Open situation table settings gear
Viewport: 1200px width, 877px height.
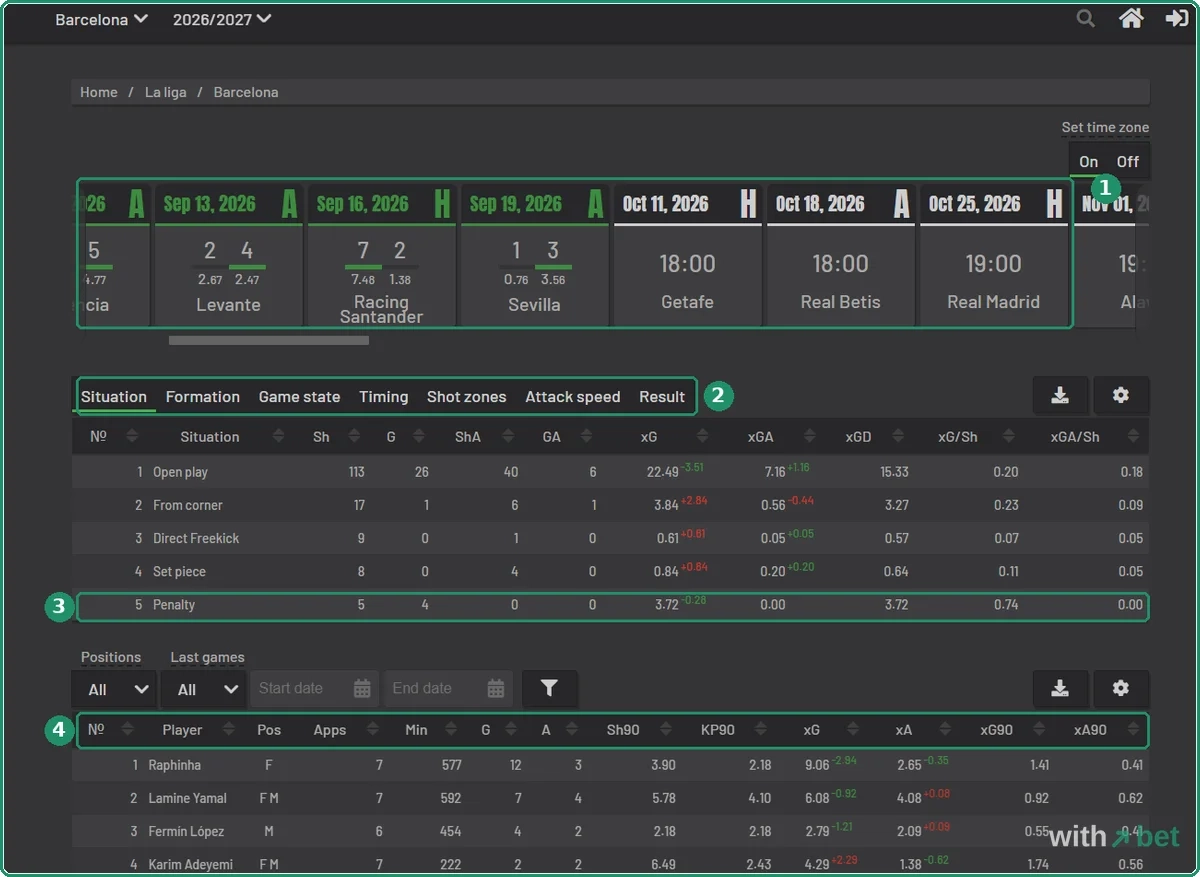click(x=1121, y=396)
